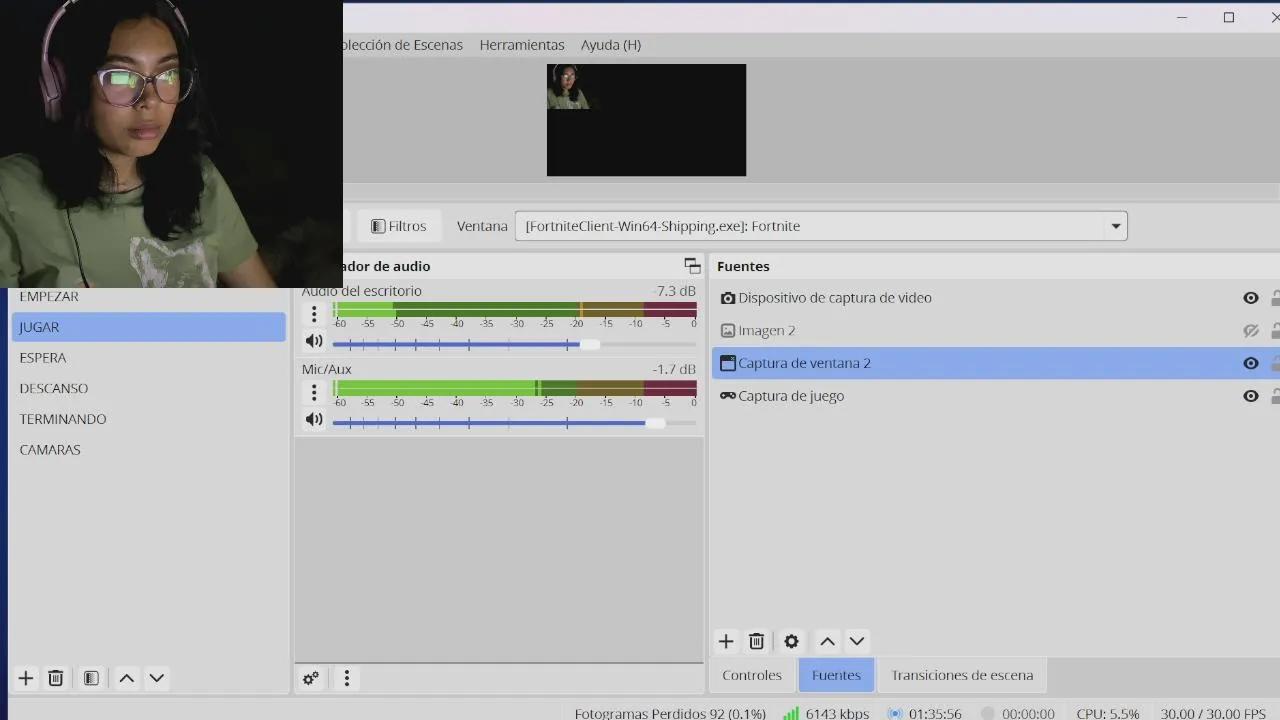
Task: Click the gamepad icon of Captura de juego
Action: pyautogui.click(x=728, y=396)
